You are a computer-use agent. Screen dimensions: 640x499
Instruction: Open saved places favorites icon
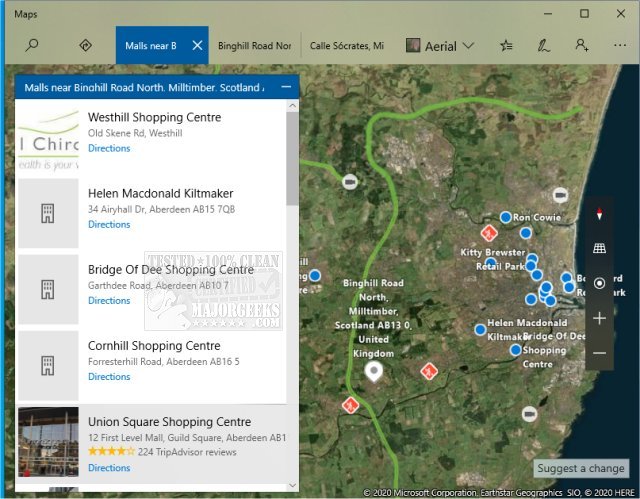pyautogui.click(x=506, y=46)
